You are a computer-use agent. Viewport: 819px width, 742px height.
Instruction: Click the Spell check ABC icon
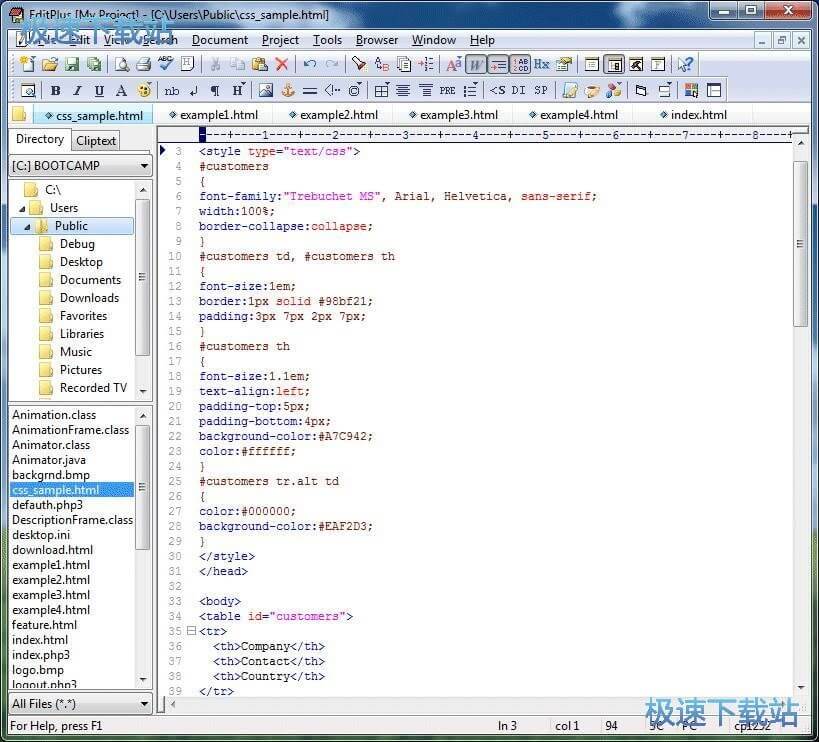pyautogui.click(x=165, y=64)
